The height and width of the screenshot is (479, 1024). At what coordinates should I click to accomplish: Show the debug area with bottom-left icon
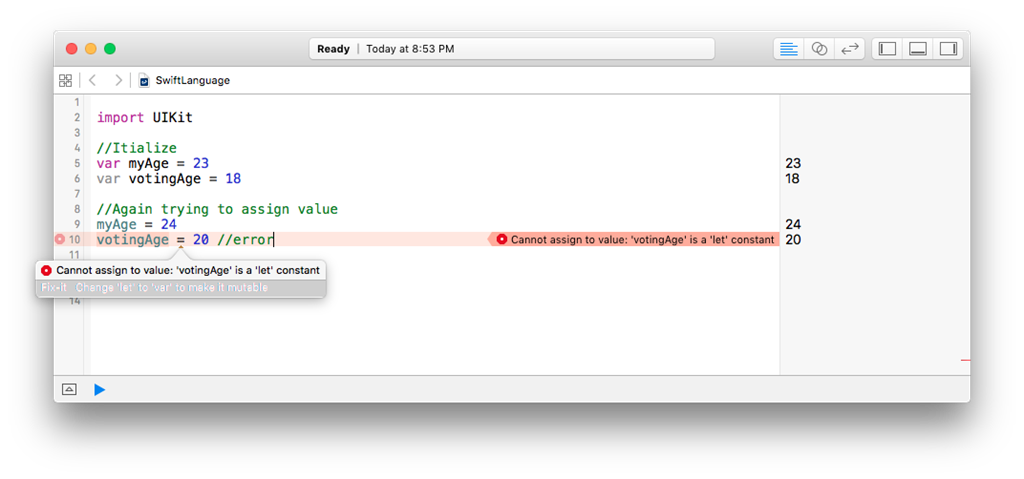click(69, 389)
